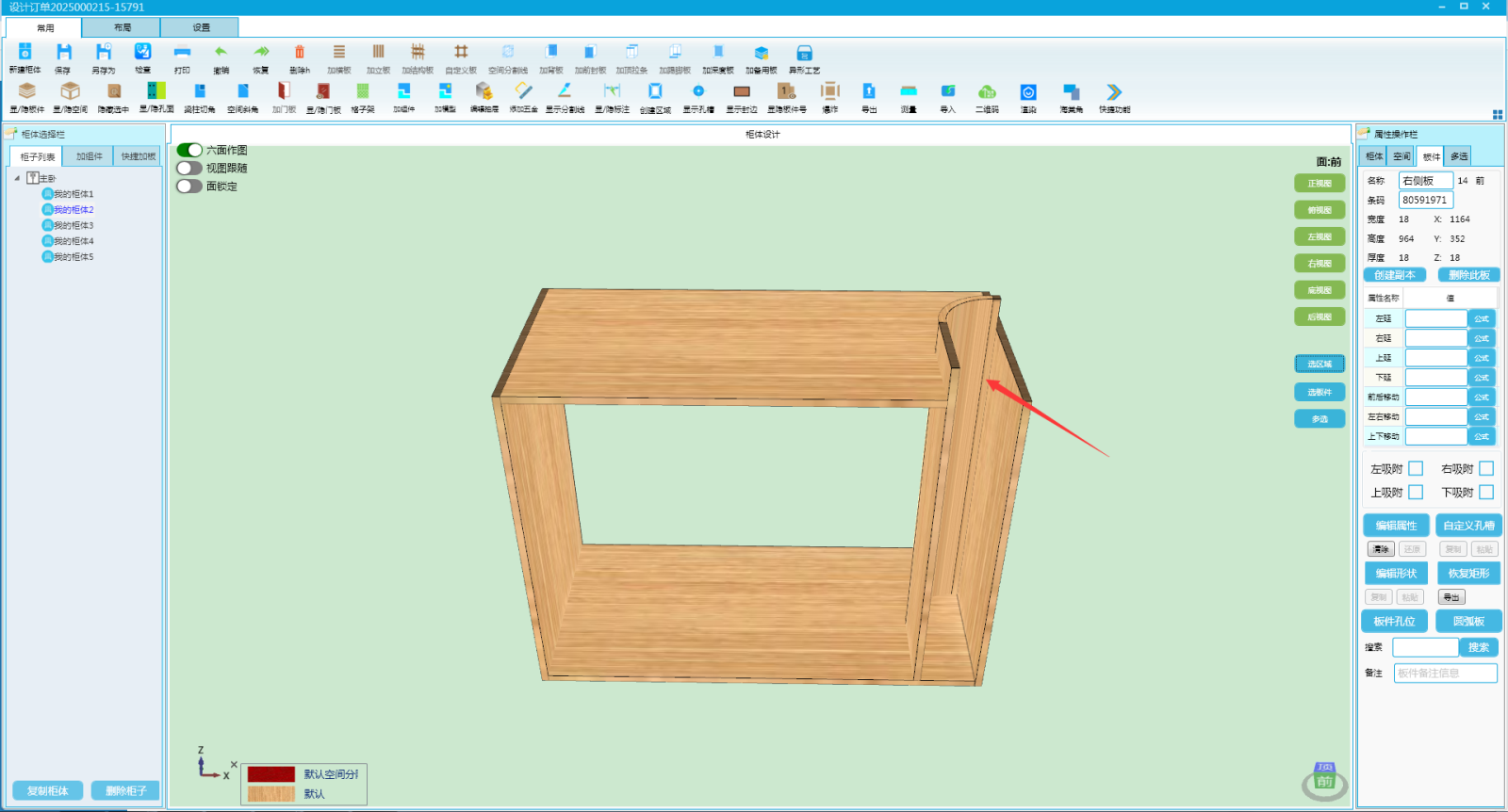Enable the 视图跟随 toggle switch
Viewport: 1508px width, 812px height.
click(189, 168)
